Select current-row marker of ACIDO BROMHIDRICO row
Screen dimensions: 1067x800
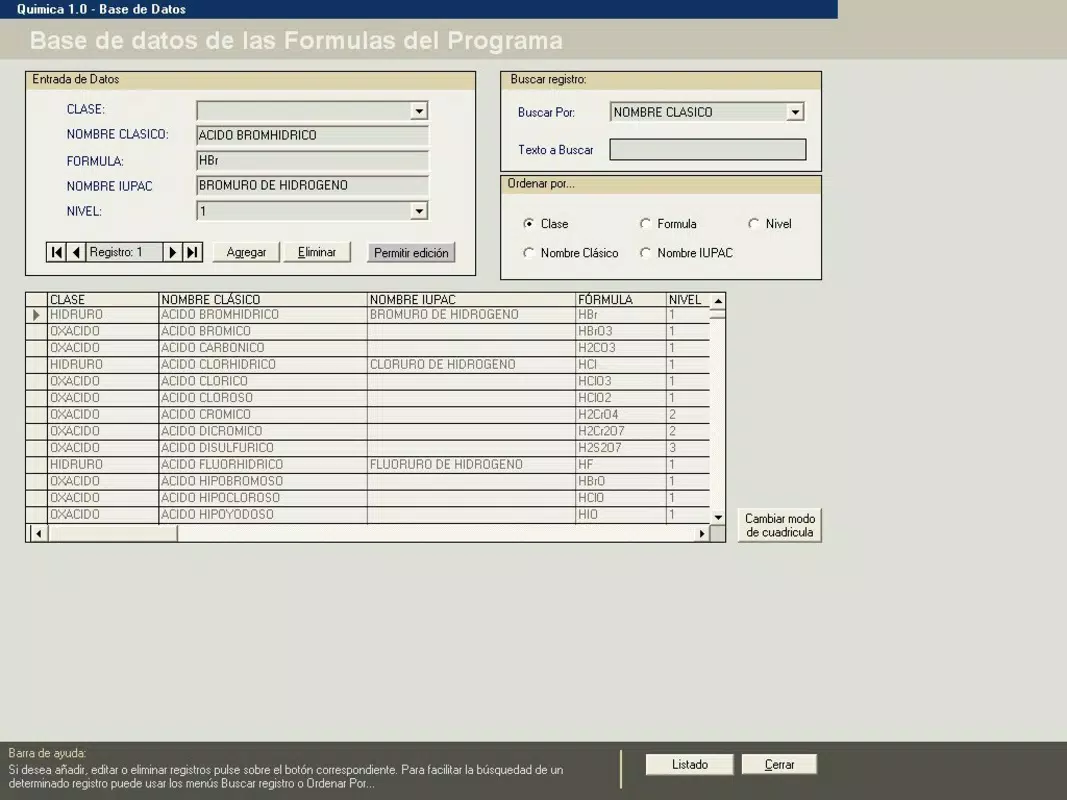coord(36,315)
